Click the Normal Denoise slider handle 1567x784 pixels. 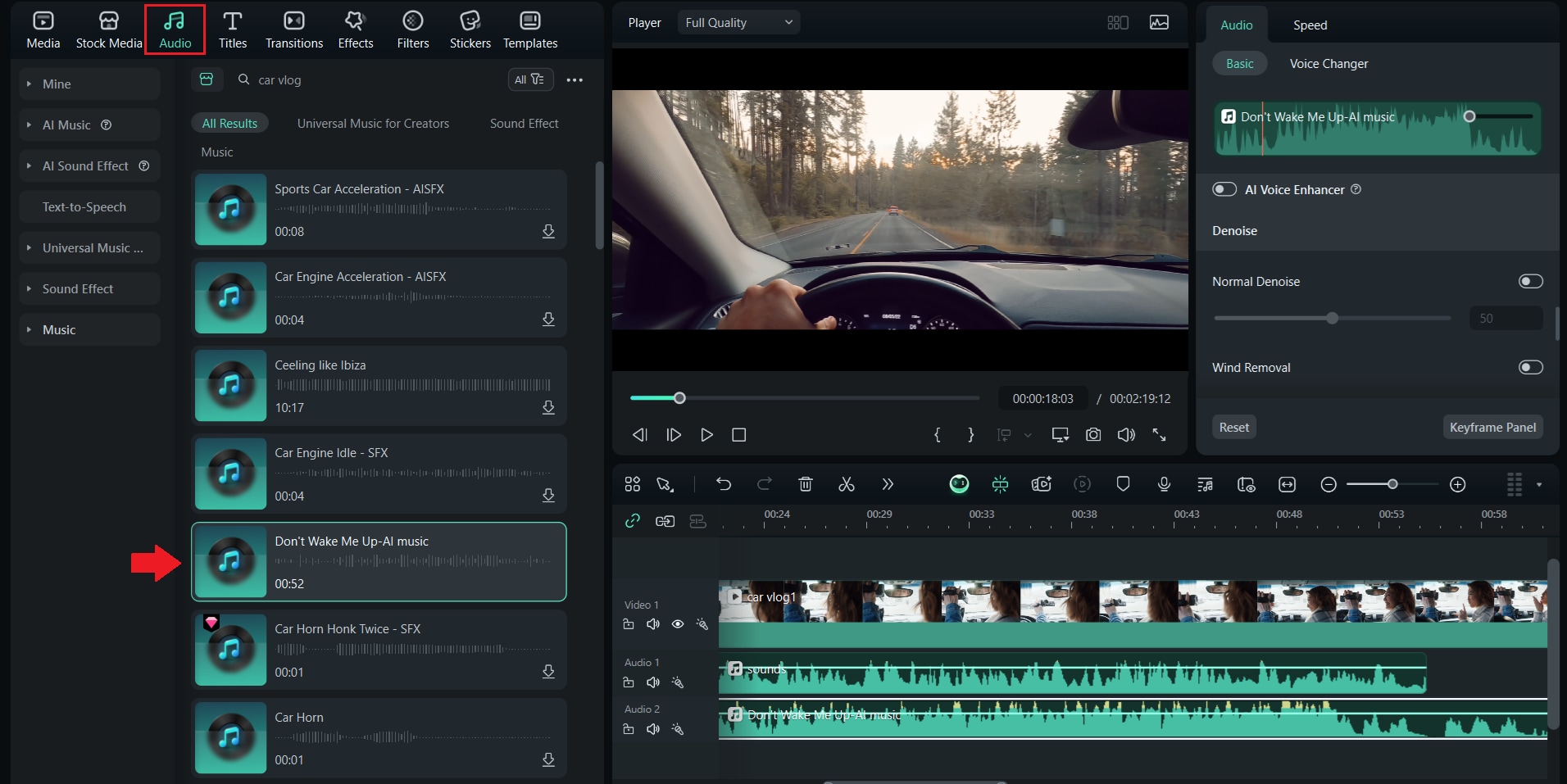(x=1333, y=318)
